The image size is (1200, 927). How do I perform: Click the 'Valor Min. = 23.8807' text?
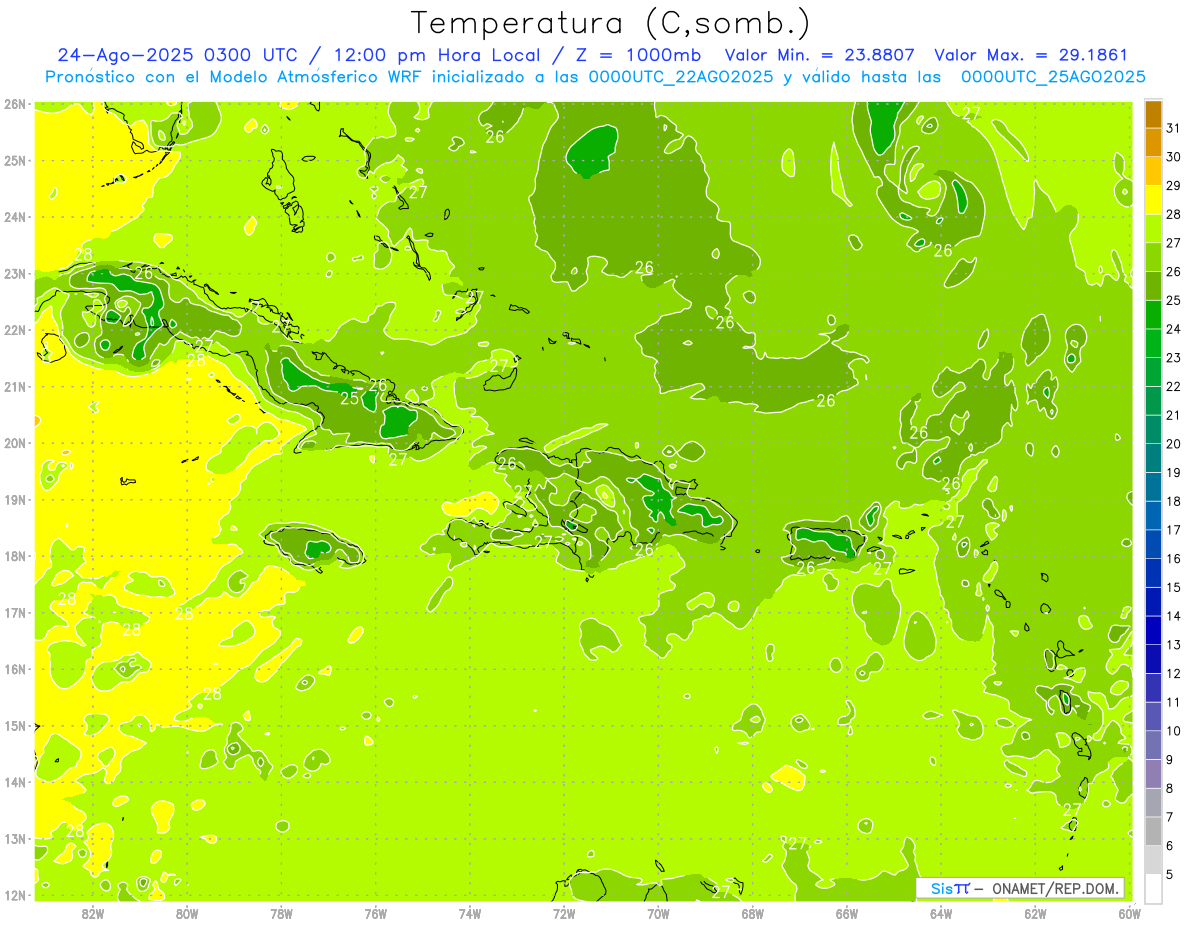(820, 55)
